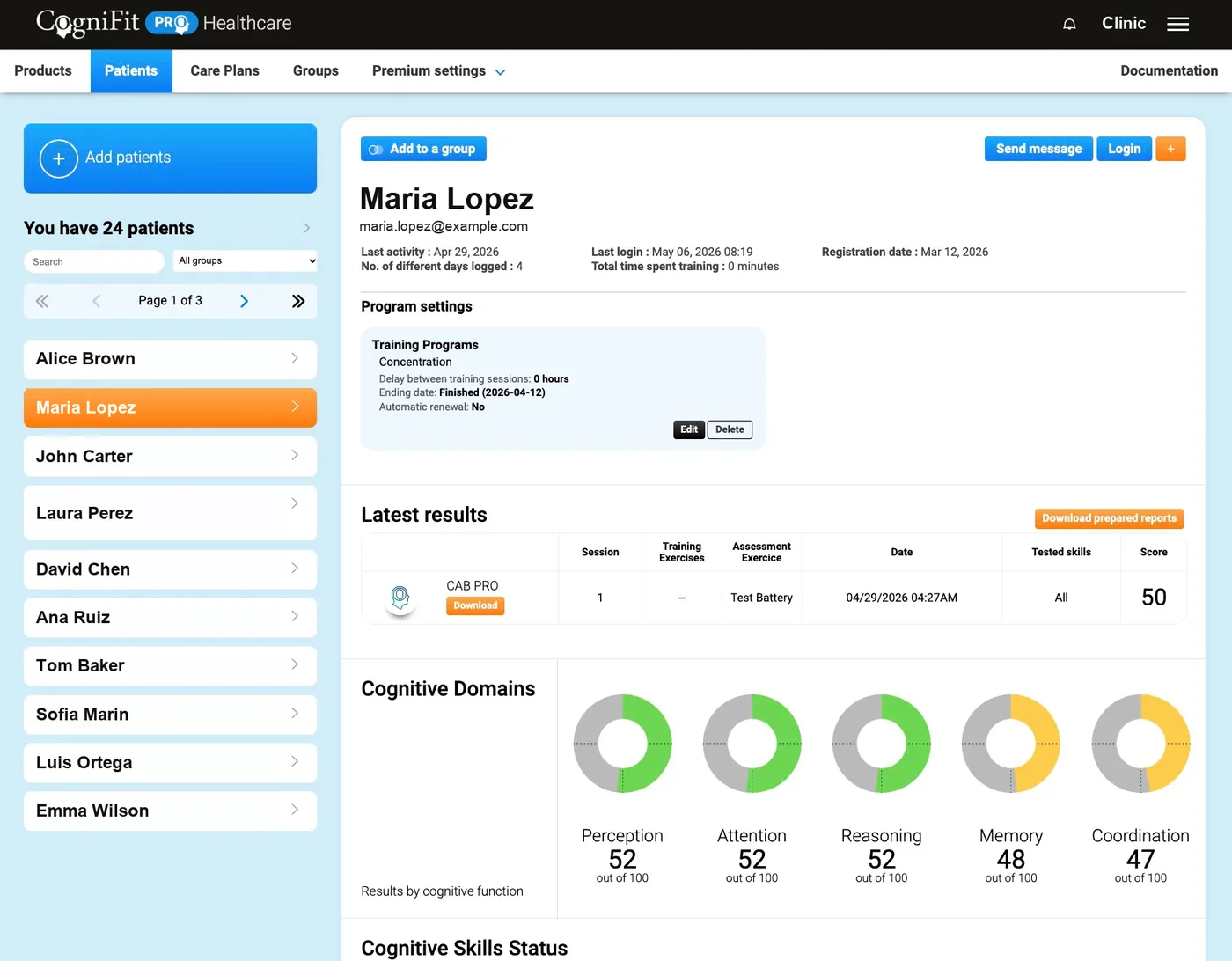Click the CogniFit PRO Healthcare logo

(164, 23)
